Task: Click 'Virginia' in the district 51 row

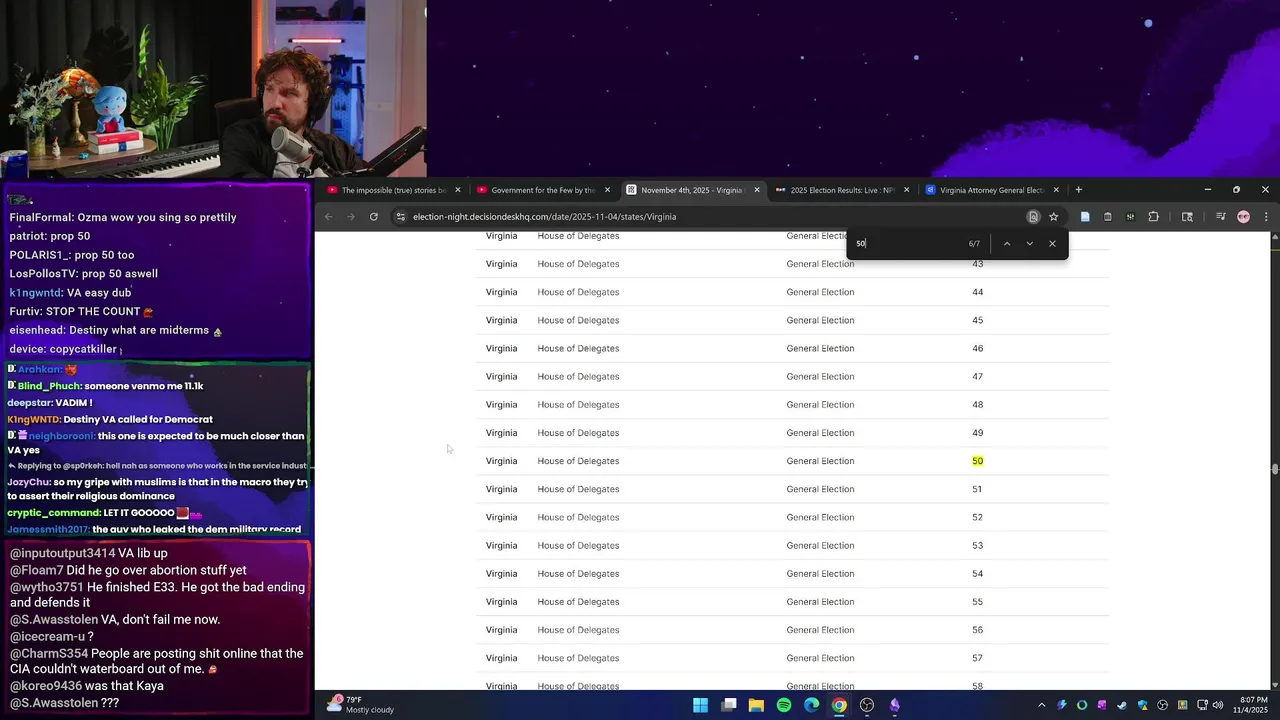Action: coord(501,490)
